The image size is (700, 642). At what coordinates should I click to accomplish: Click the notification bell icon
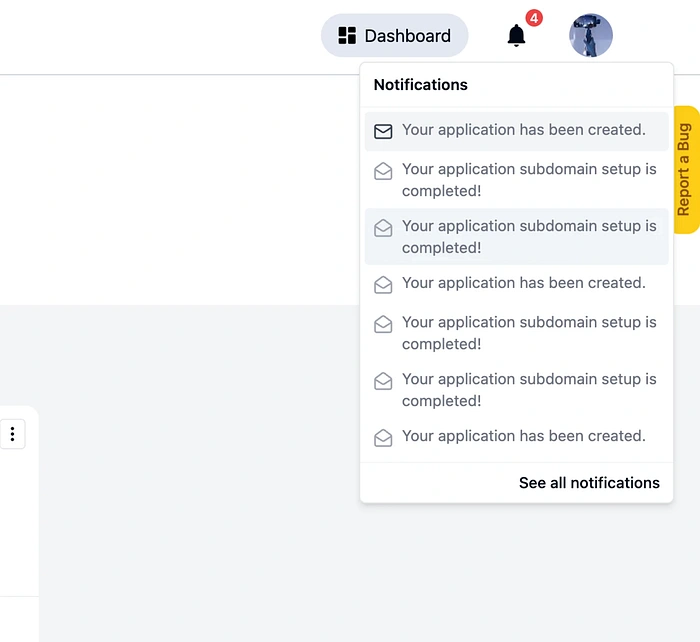point(516,36)
